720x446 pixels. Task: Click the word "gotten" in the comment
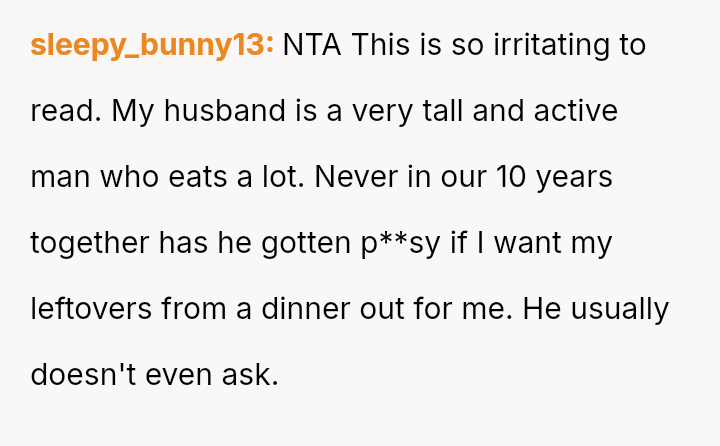[308, 243]
